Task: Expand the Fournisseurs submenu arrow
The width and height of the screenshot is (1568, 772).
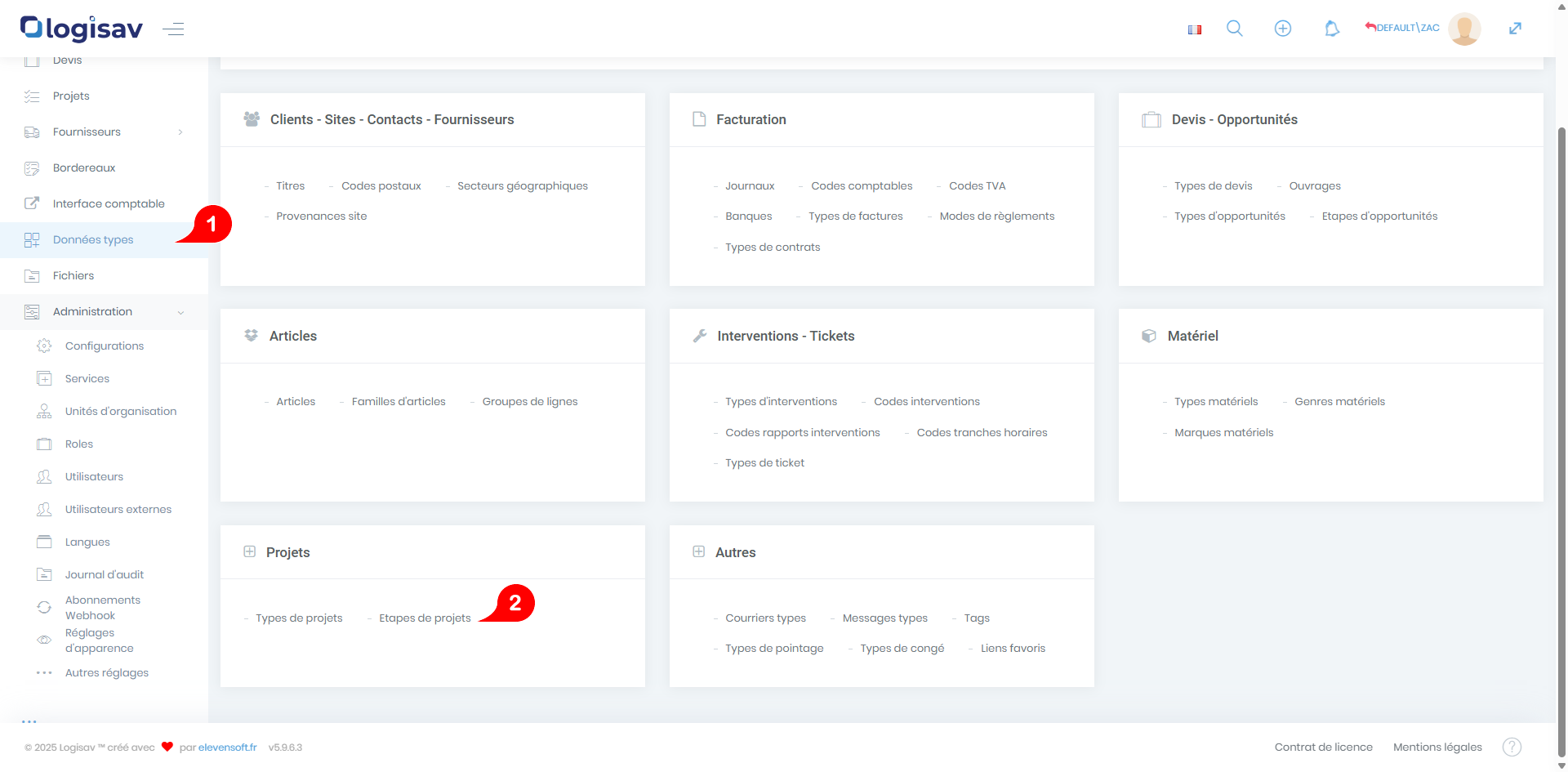Action: pos(180,132)
